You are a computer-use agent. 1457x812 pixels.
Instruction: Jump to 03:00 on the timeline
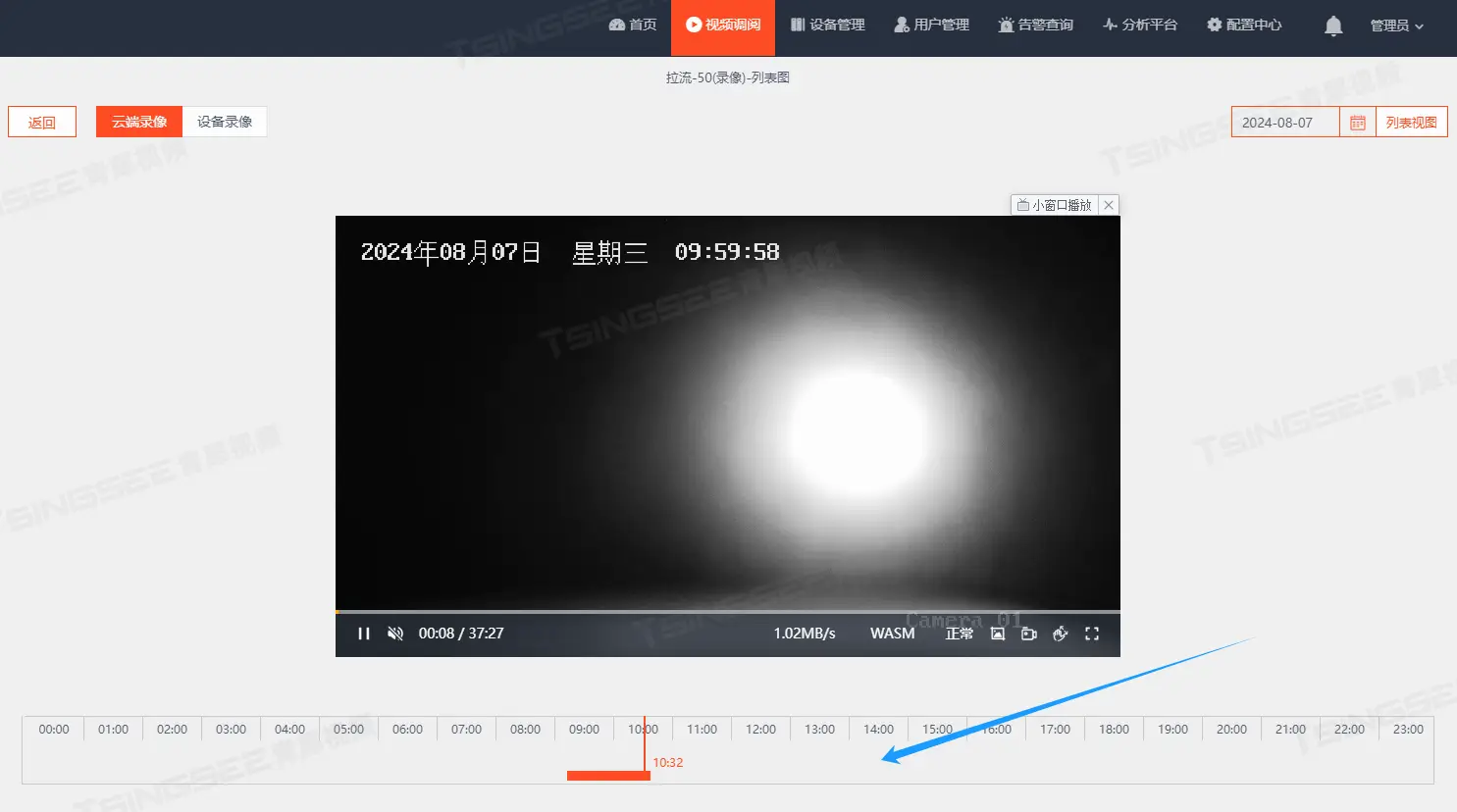[231, 730]
